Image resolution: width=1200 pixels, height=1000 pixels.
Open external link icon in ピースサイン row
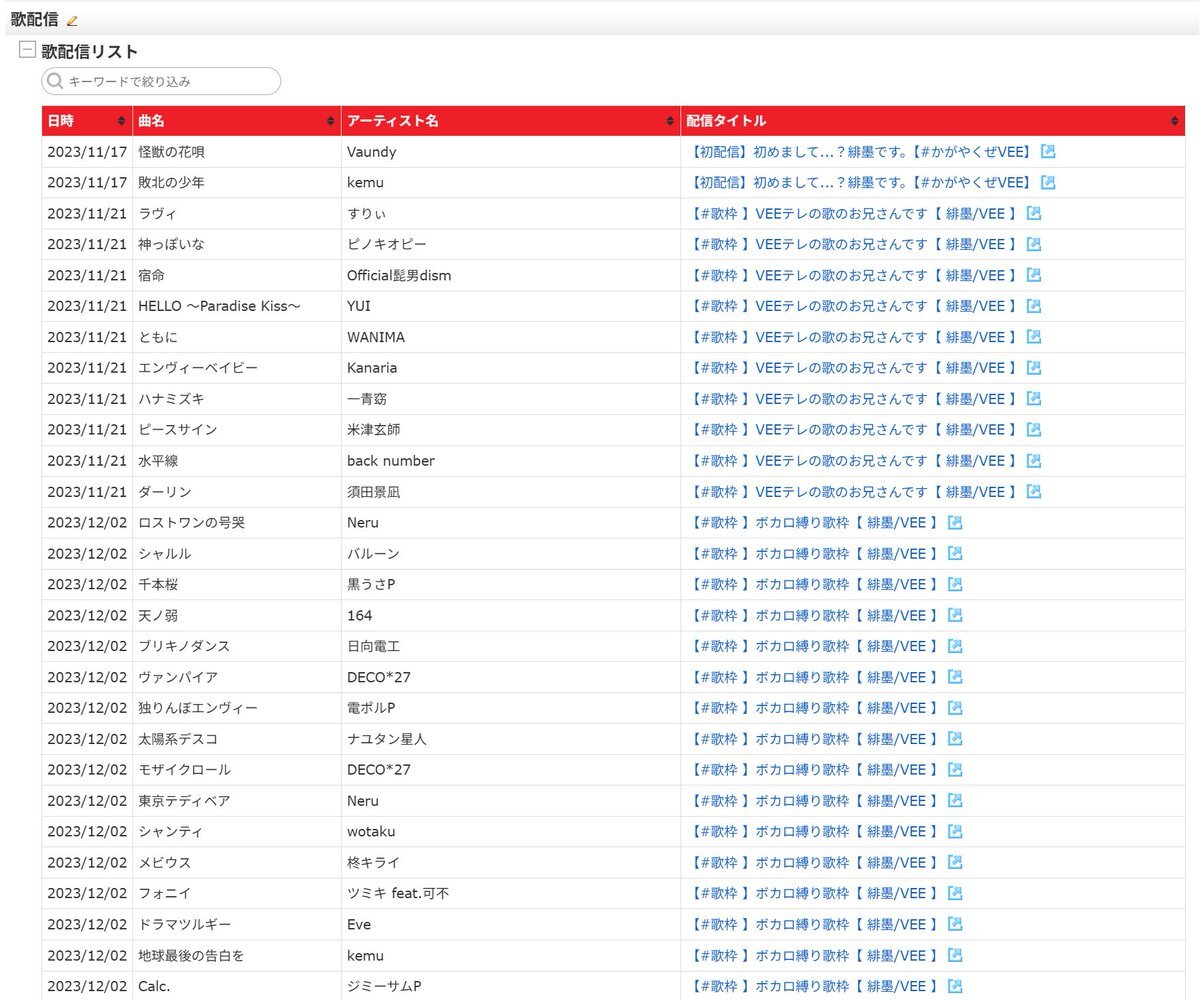(1034, 430)
